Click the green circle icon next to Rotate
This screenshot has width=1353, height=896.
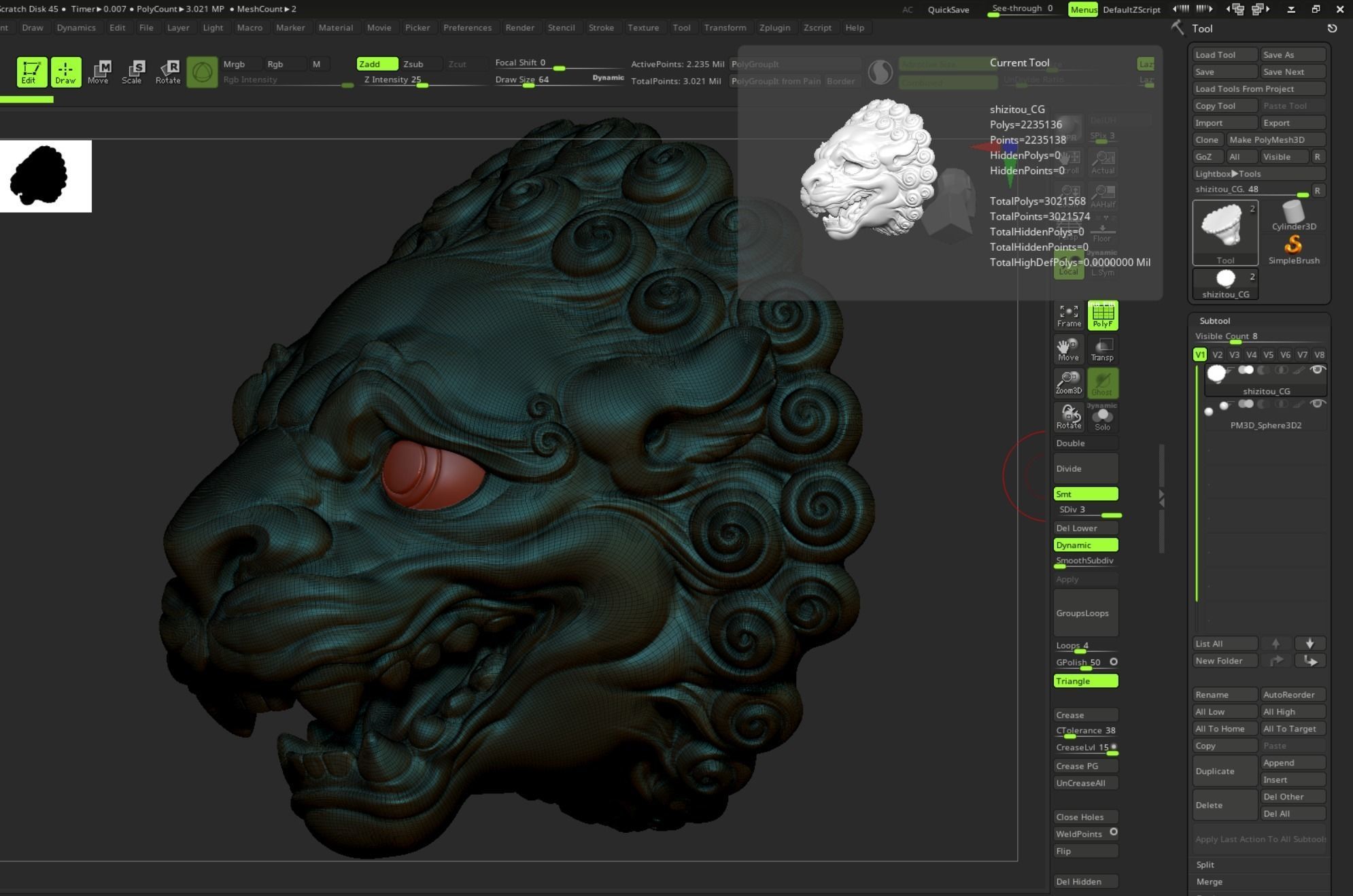[x=202, y=72]
